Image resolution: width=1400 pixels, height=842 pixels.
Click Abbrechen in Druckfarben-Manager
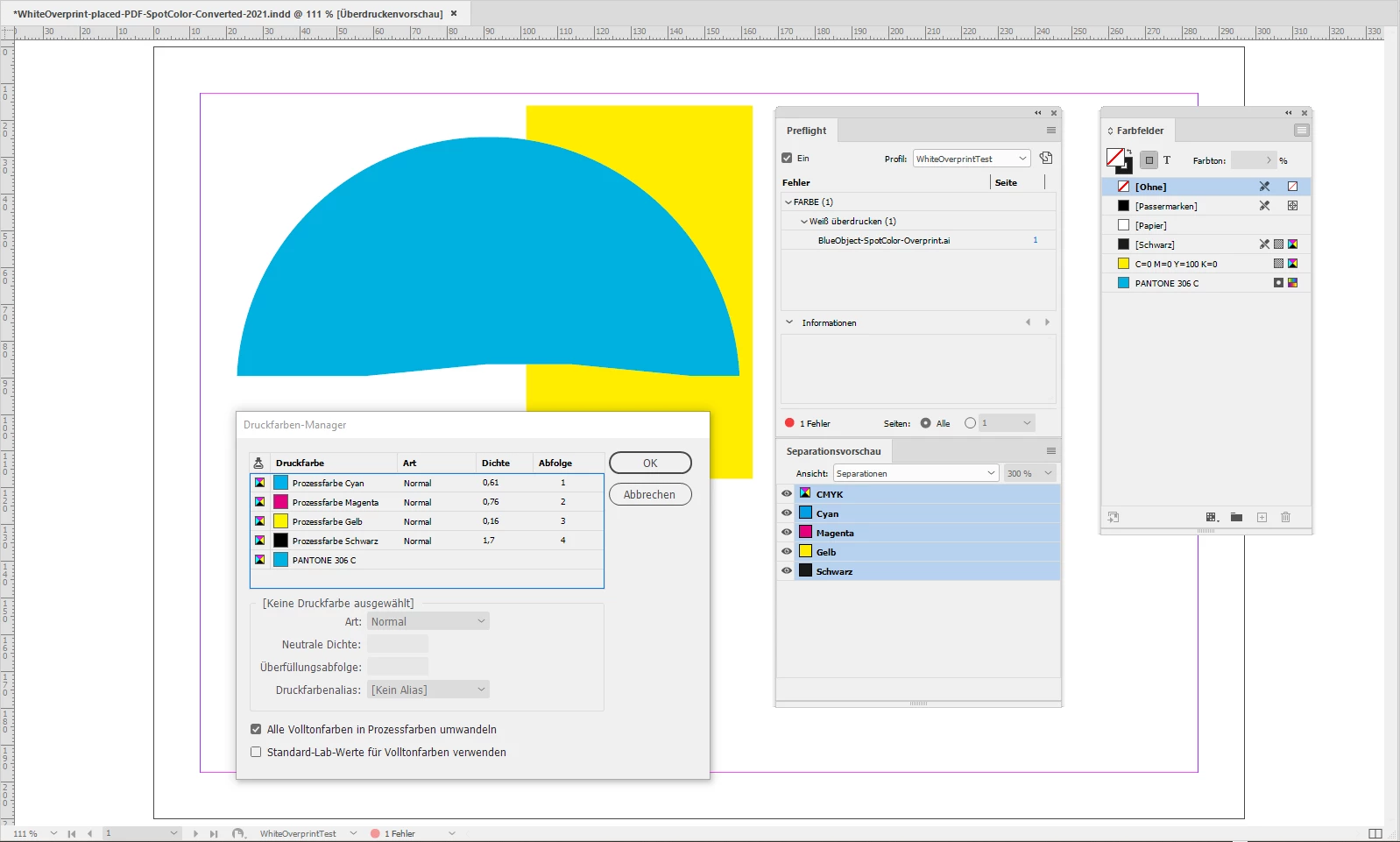[650, 494]
